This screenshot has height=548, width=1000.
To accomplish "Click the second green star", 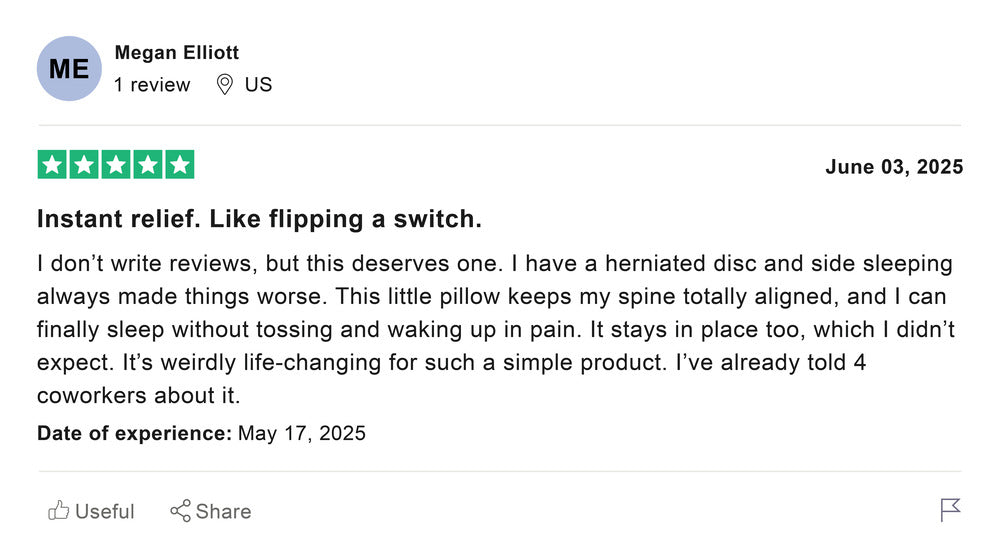I will coord(84,165).
